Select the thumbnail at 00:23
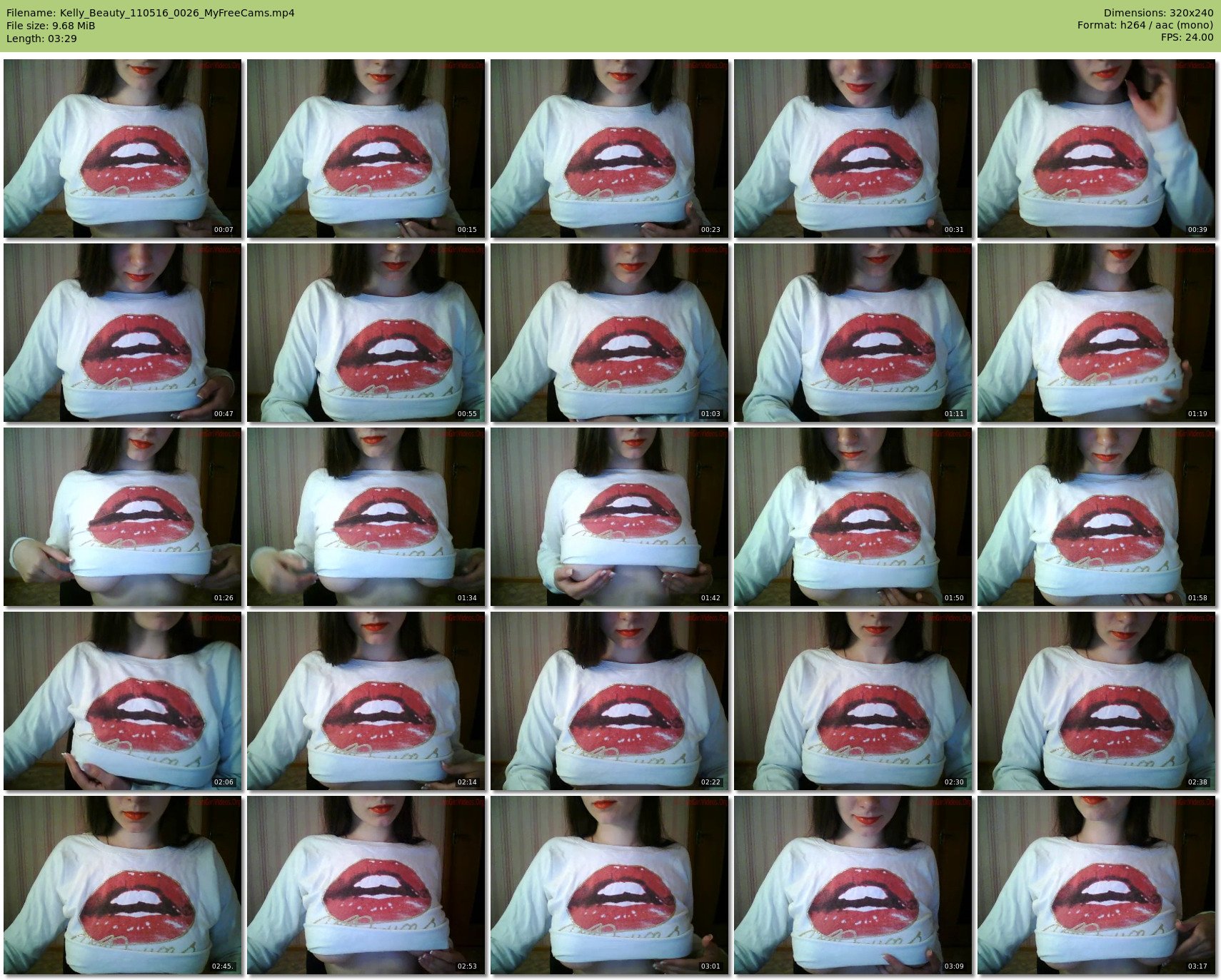The width and height of the screenshot is (1221, 980). coord(609,148)
